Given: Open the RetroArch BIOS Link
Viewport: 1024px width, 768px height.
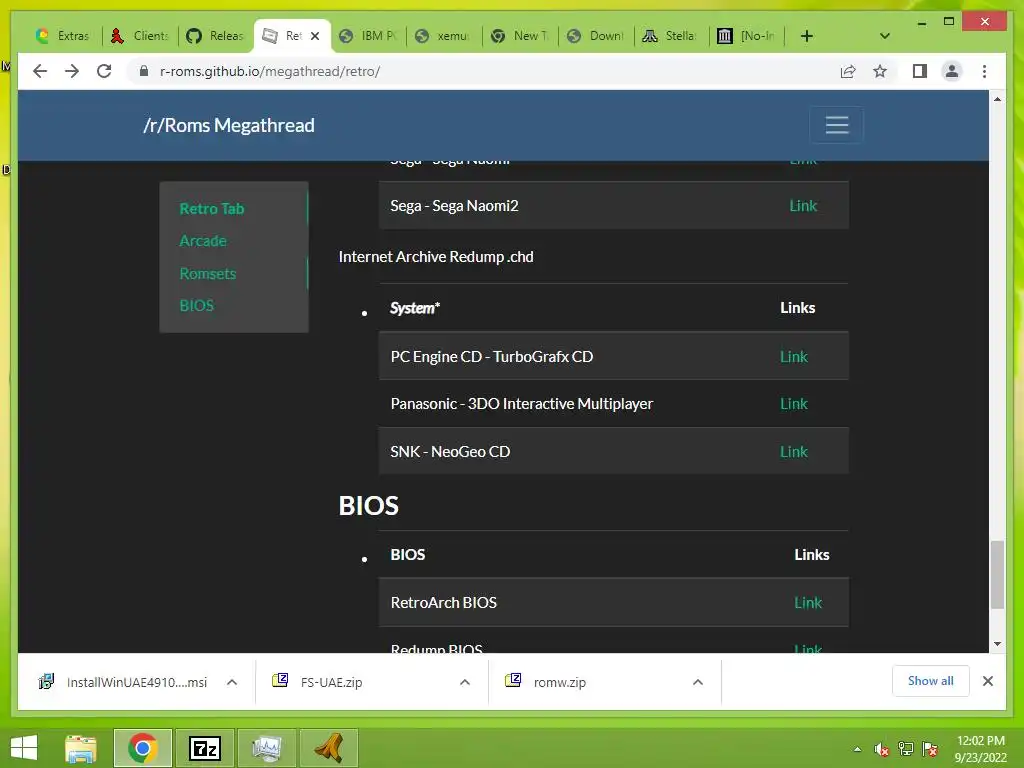Looking at the screenshot, I should pyautogui.click(x=808, y=602).
